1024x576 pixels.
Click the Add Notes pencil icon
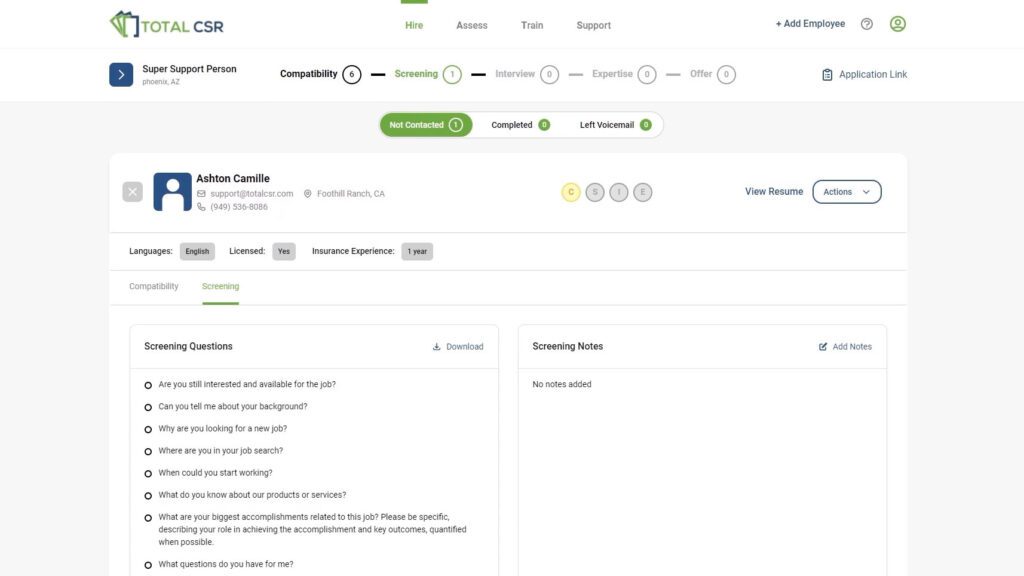pos(822,346)
